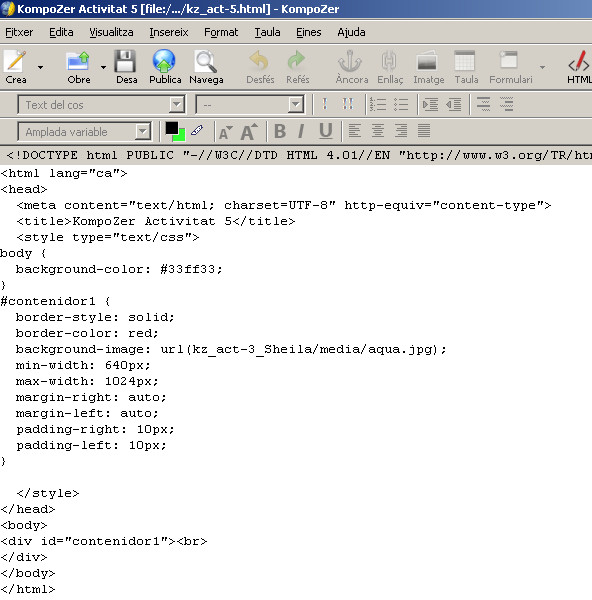Click the #contenidor1 selector line
Viewport: 592px width, 600px height.
(55, 301)
